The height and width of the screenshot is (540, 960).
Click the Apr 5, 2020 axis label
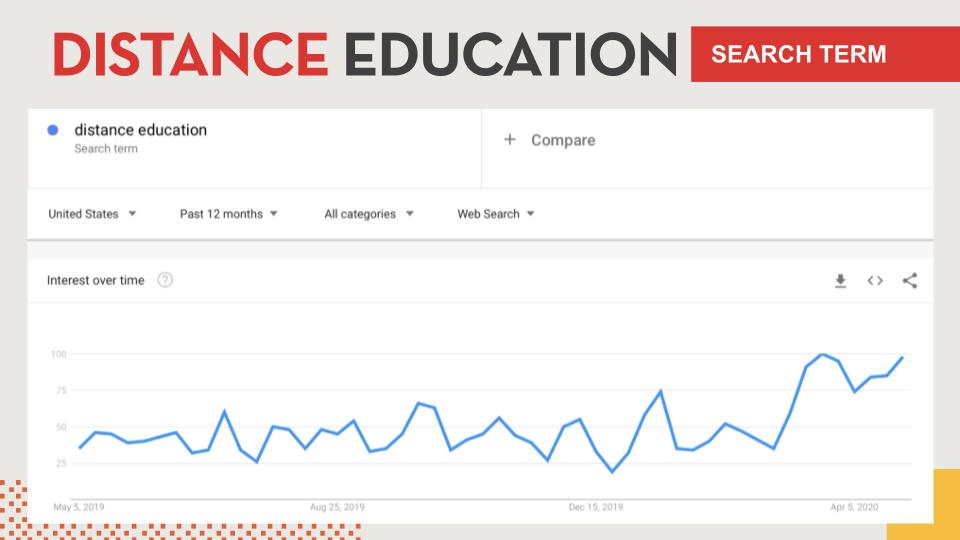(x=854, y=507)
